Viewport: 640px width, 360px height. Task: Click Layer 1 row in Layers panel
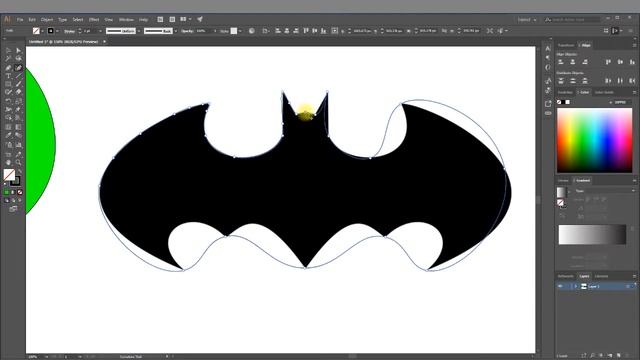597,287
